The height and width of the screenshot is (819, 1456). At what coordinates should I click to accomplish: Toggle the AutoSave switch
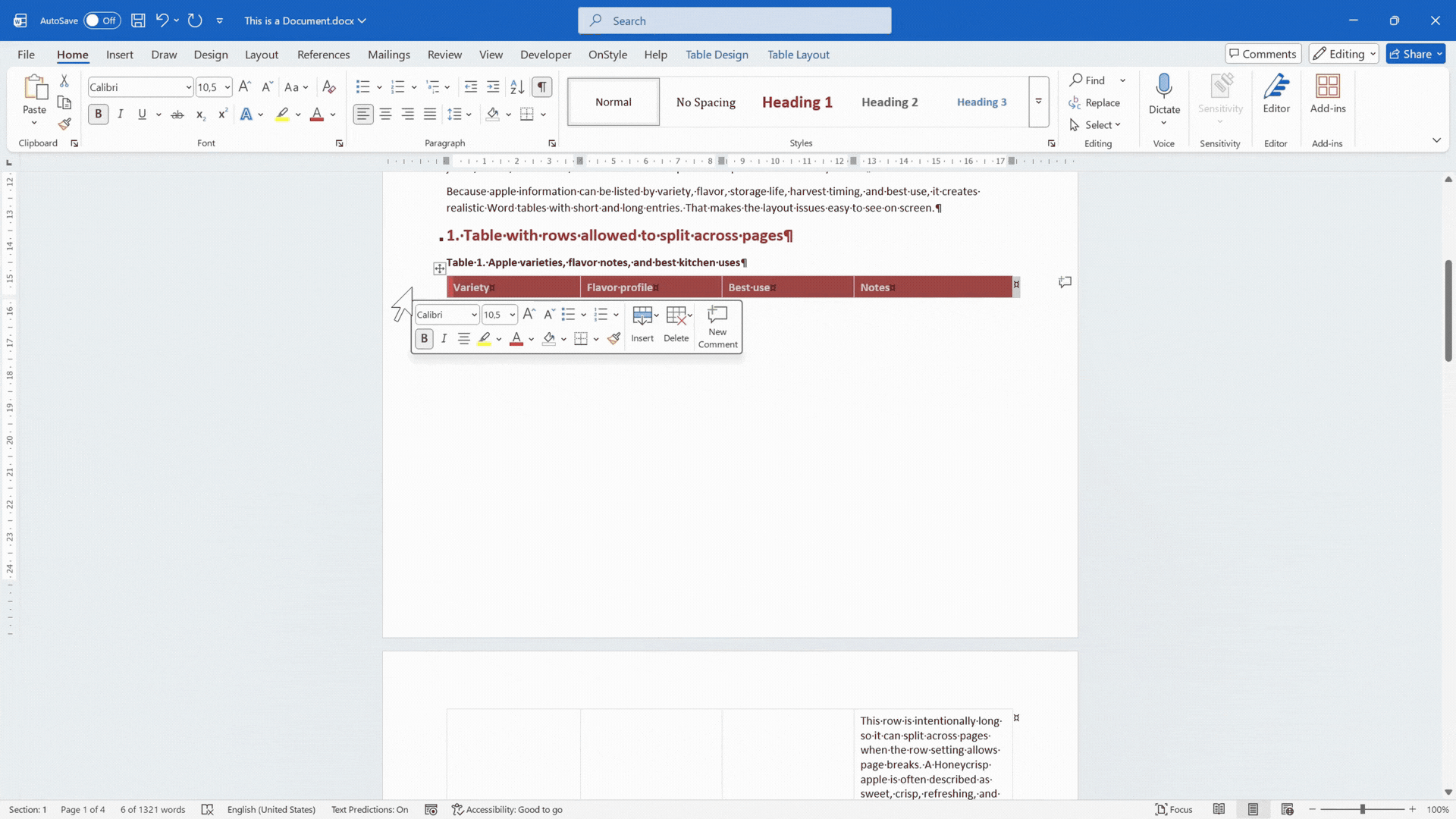pyautogui.click(x=102, y=20)
